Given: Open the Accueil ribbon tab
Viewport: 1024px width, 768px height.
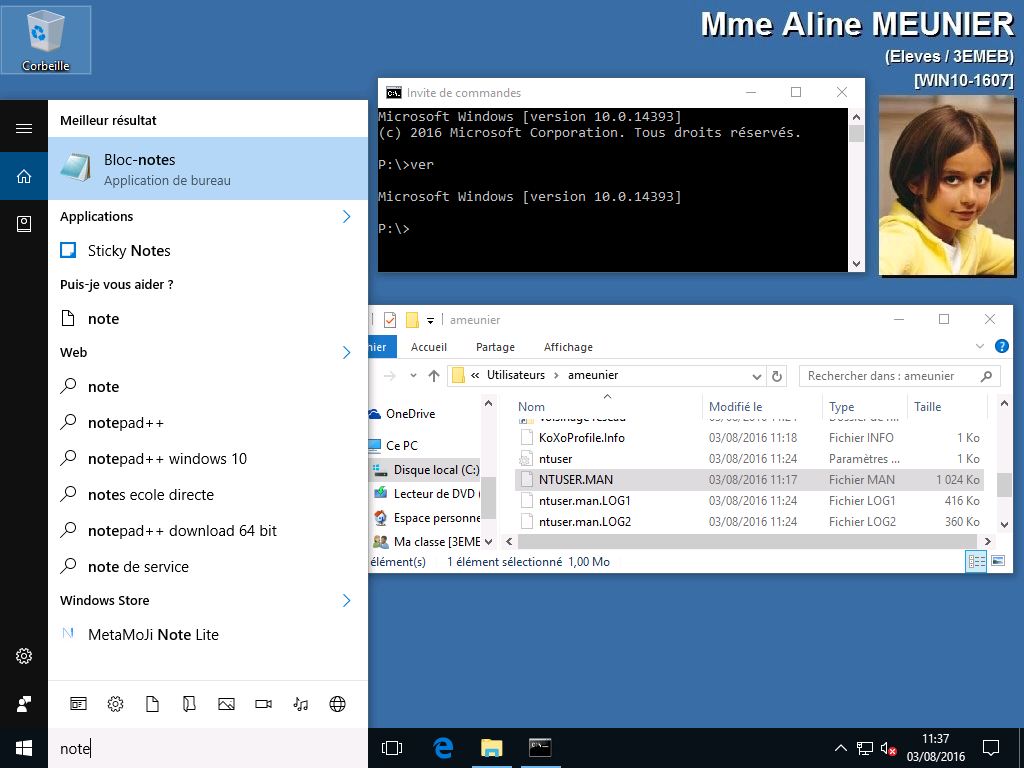Looking at the screenshot, I should [x=428, y=347].
